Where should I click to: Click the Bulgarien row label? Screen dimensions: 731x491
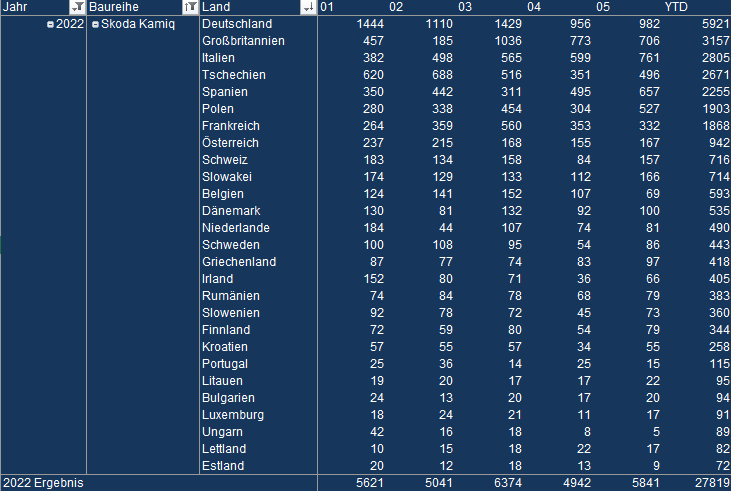pos(228,398)
